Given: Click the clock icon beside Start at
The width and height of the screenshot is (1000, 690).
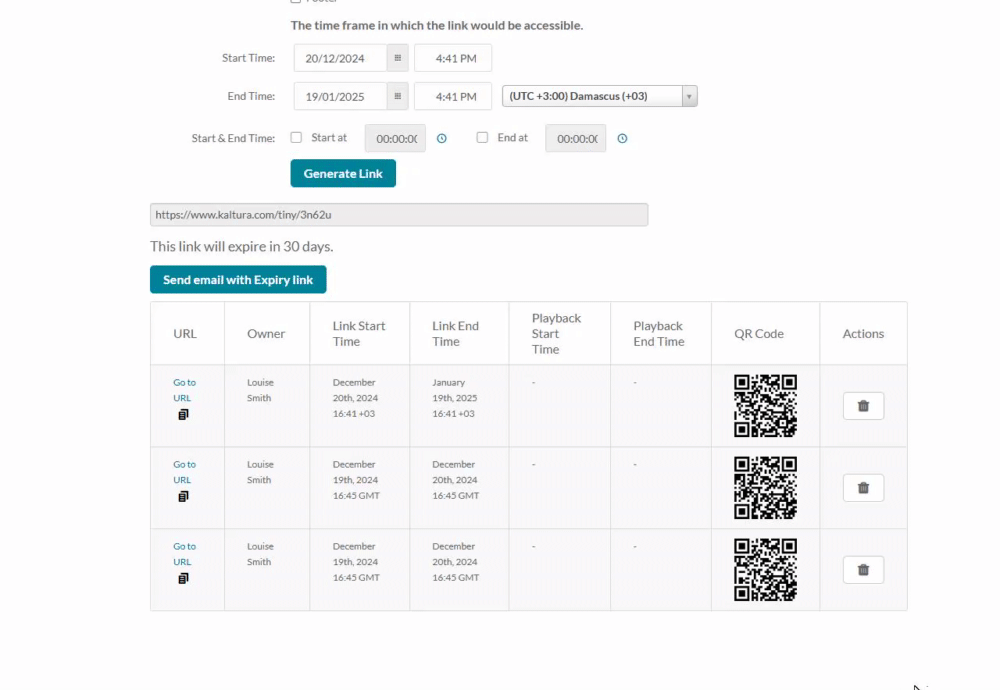Looking at the screenshot, I should coord(441,138).
